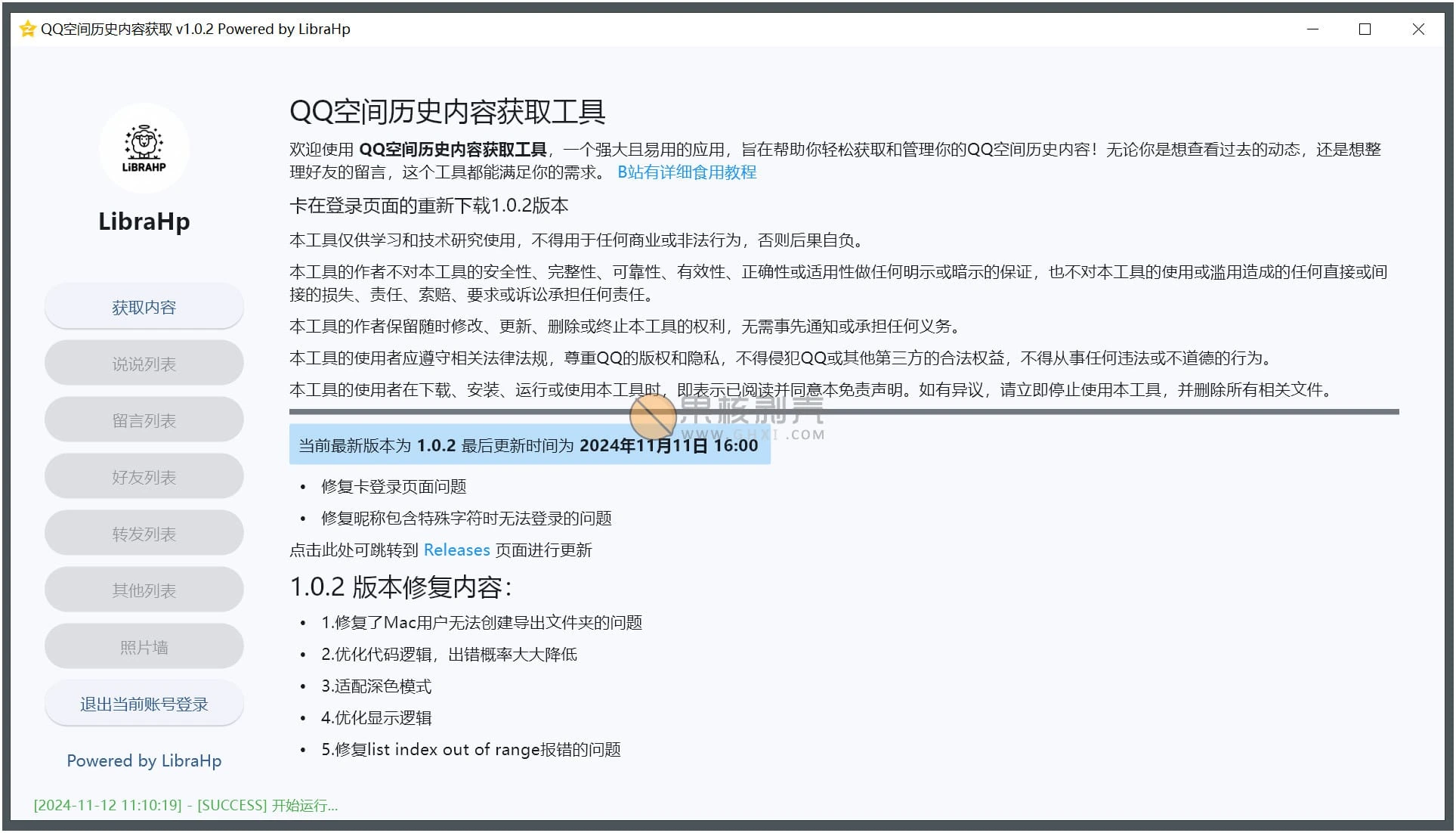The image size is (1456, 833).
Task: Click the LibraHp name under the logo
Action: pyautogui.click(x=144, y=221)
